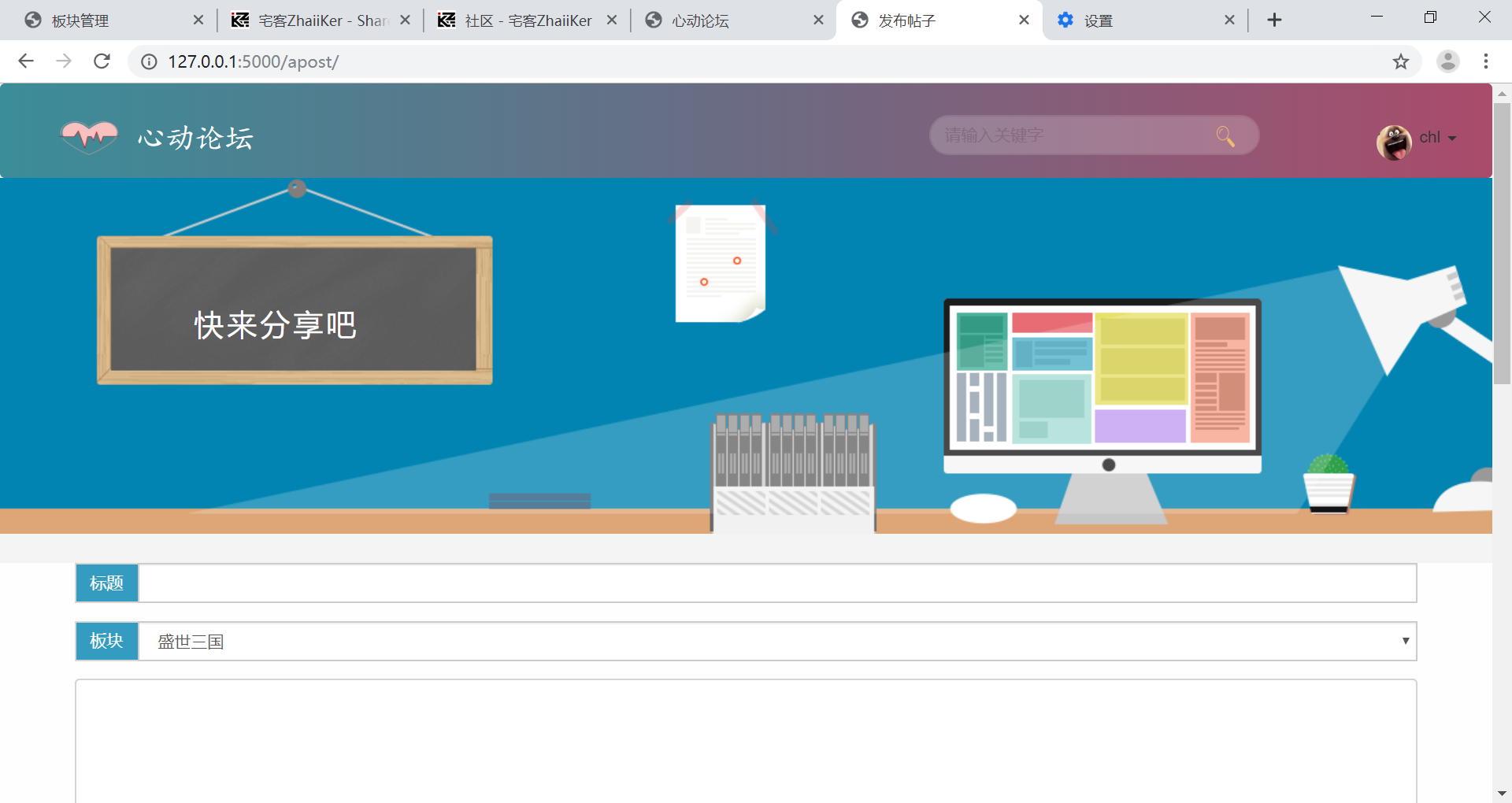Switch to the 设置 browser tab
The width and height of the screenshot is (1512, 803).
(1146, 20)
